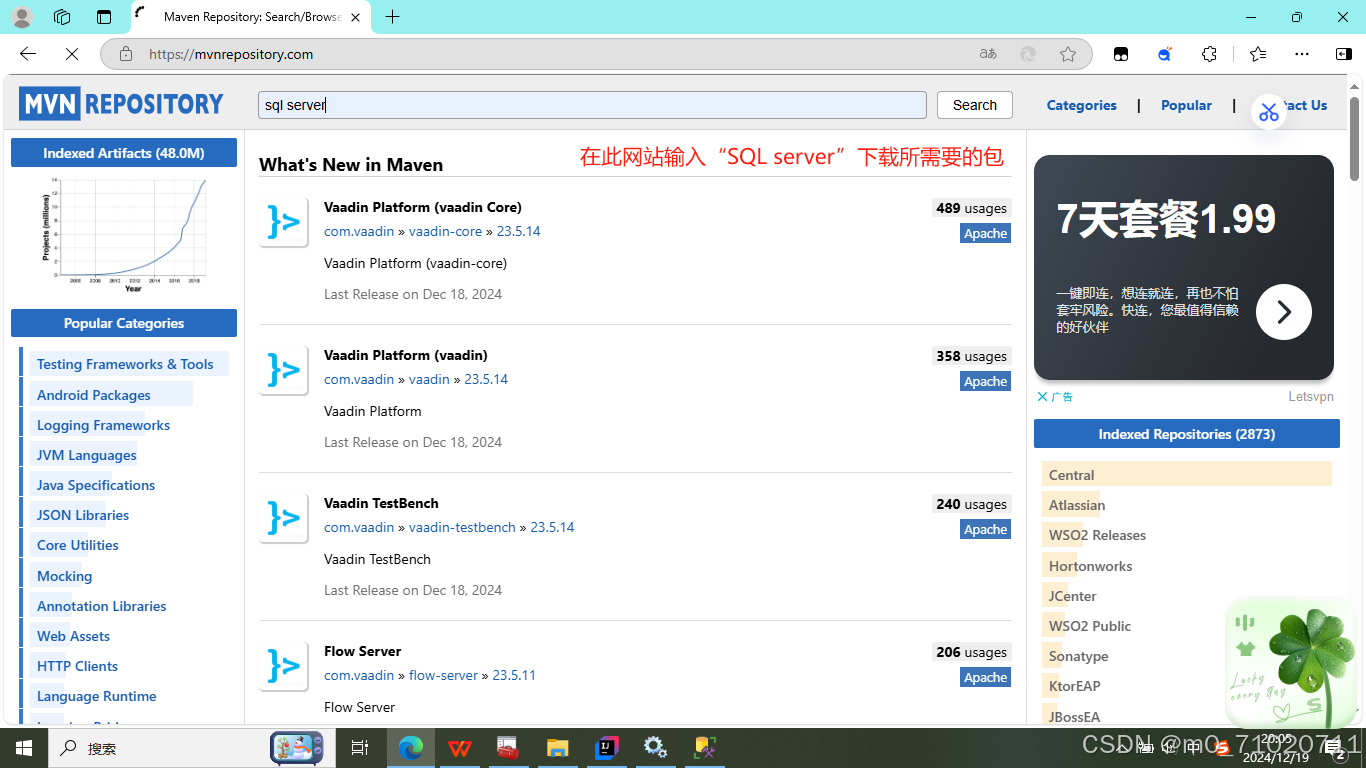Open Task View on the taskbar

tap(360, 748)
